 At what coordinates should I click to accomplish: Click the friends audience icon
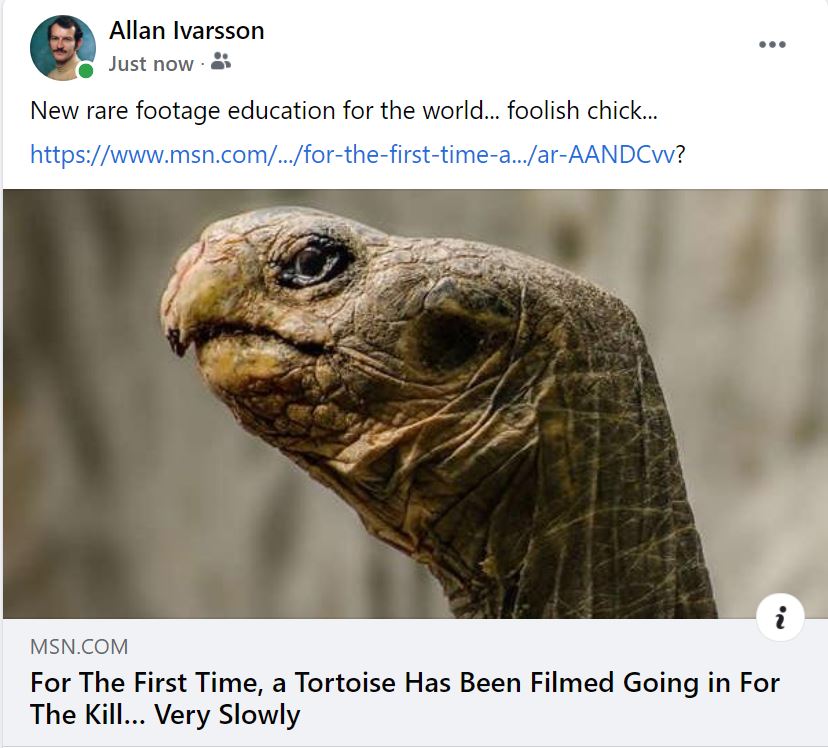(221, 63)
